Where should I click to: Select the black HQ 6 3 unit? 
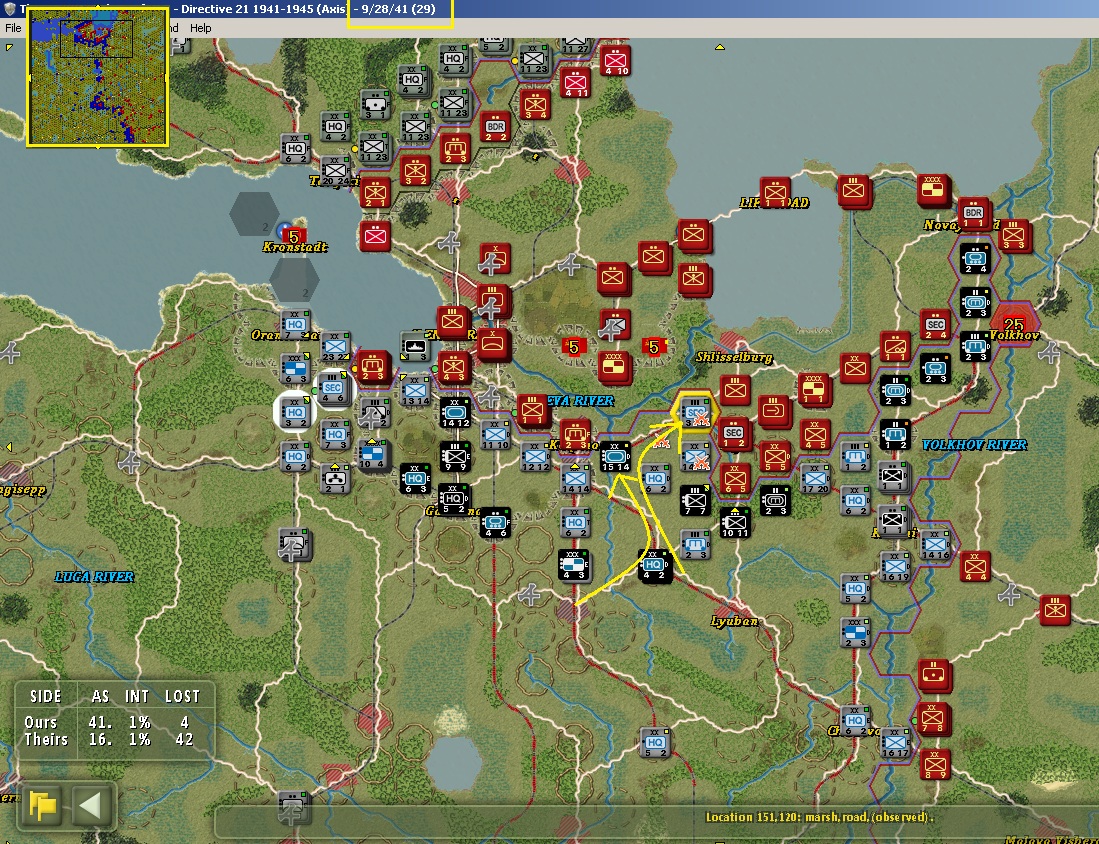[415, 478]
